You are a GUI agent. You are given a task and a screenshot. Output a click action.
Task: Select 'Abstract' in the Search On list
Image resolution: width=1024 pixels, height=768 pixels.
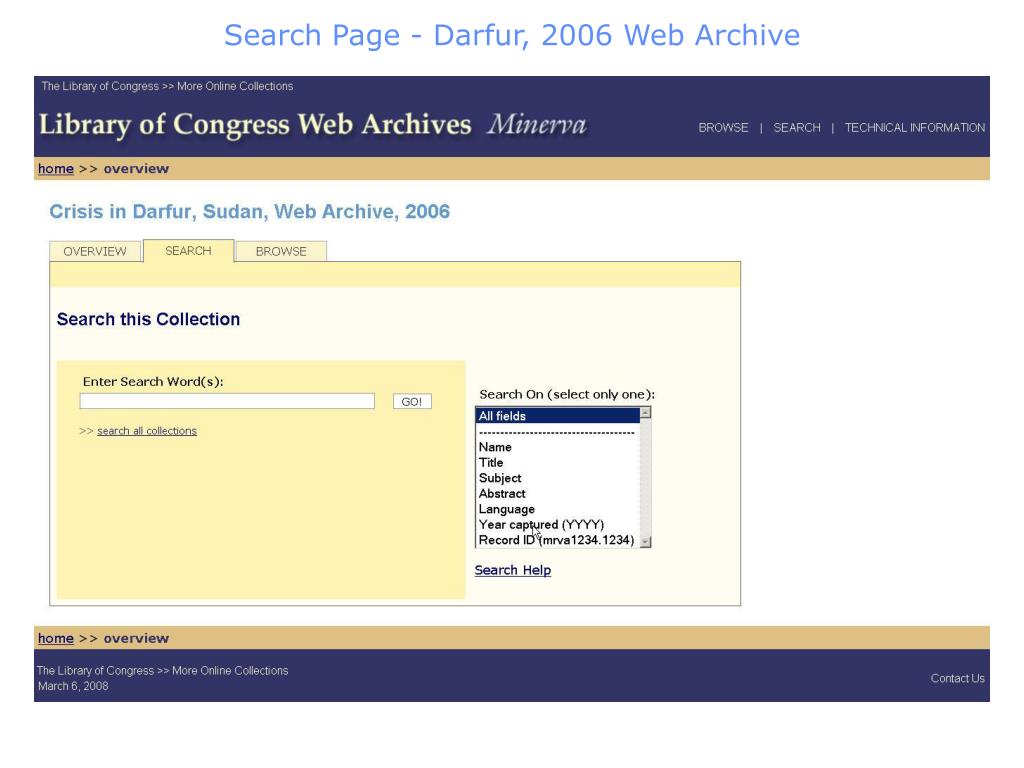click(558, 494)
